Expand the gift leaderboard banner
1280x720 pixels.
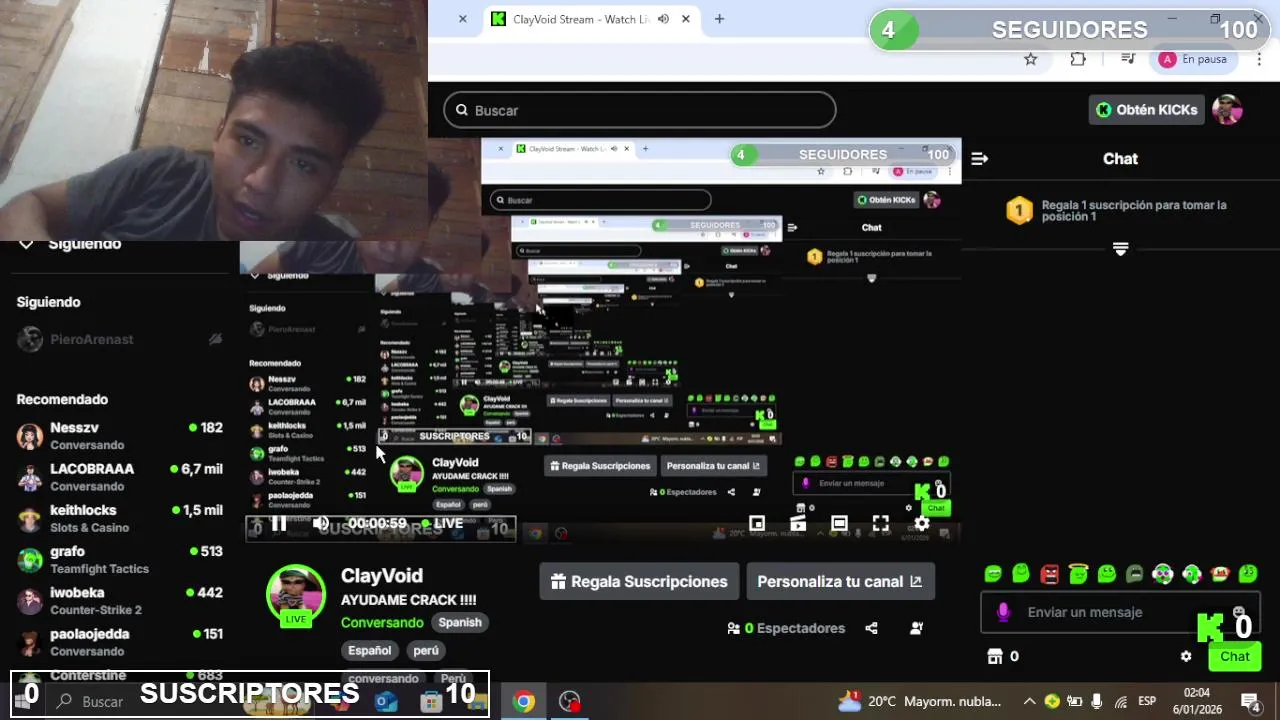point(1120,249)
